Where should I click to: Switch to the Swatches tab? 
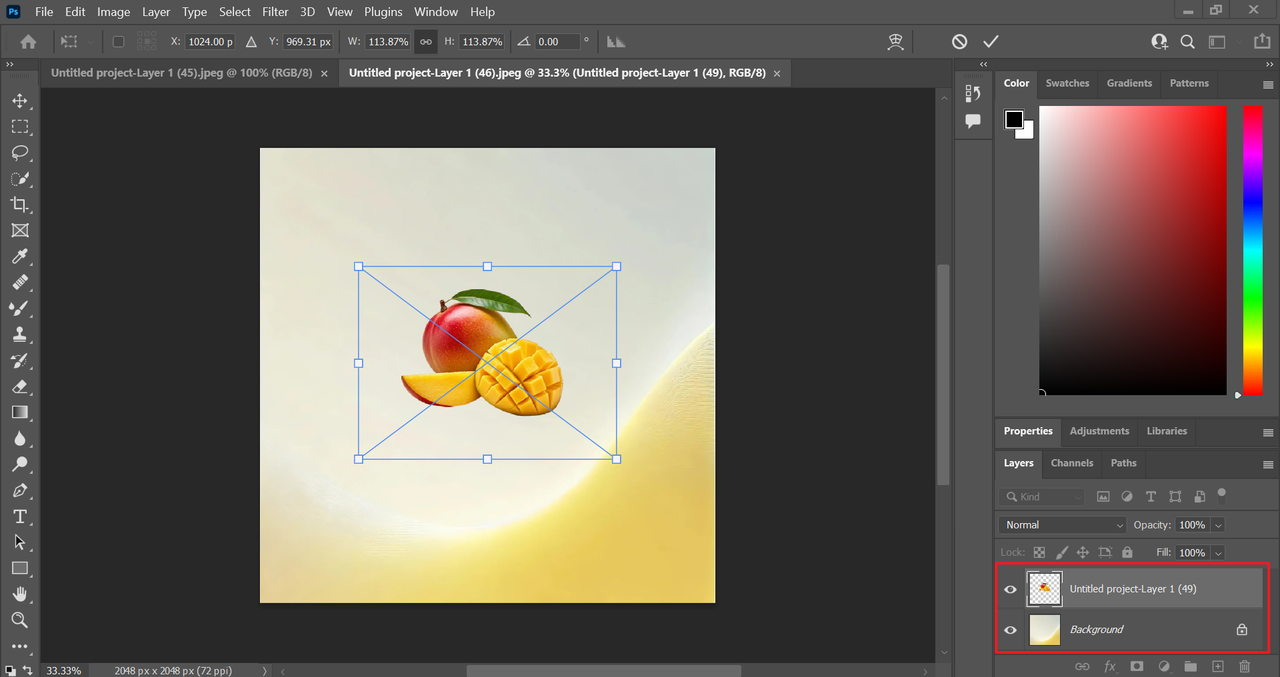[1067, 83]
